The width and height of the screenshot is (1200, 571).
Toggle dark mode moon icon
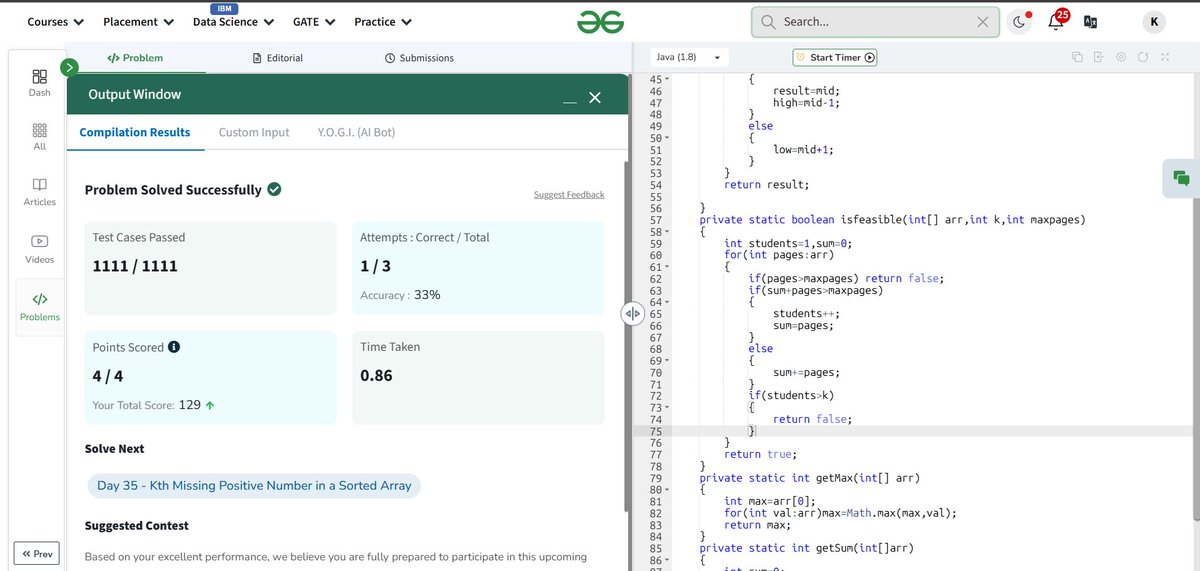coord(1019,21)
